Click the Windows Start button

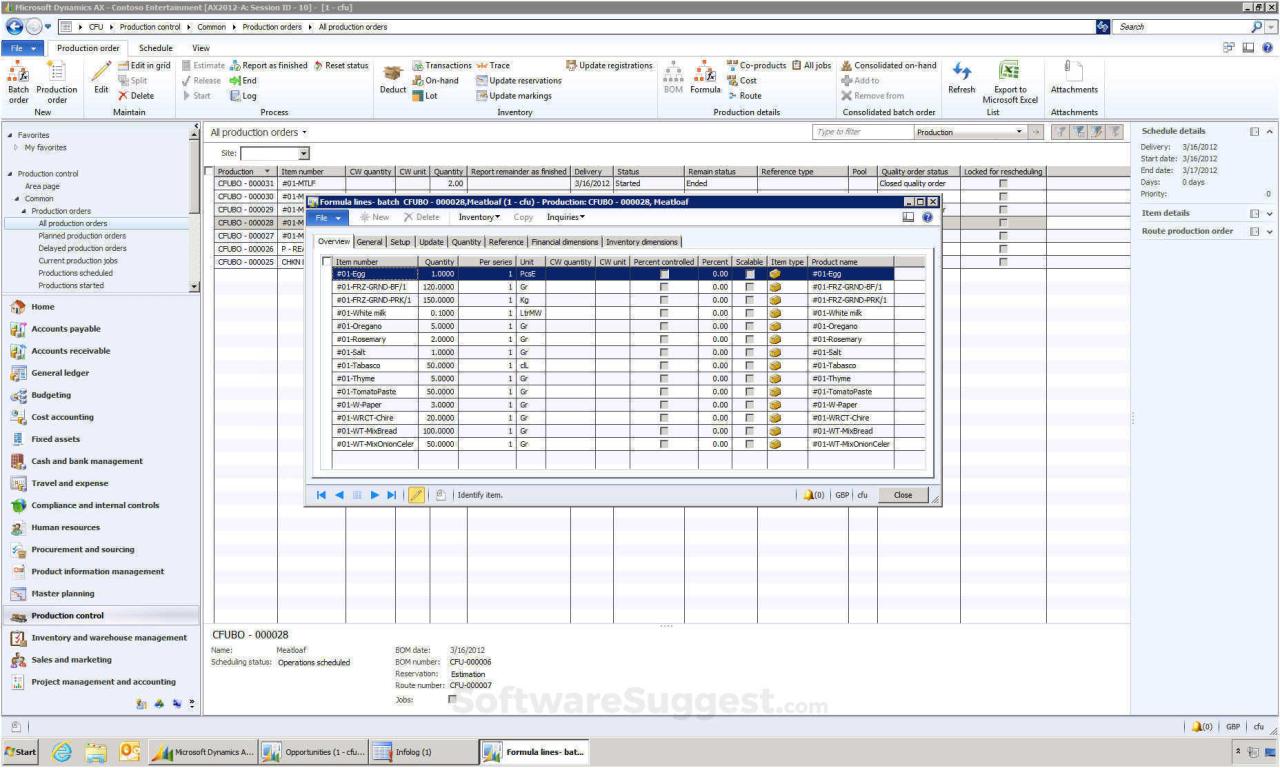coord(21,752)
